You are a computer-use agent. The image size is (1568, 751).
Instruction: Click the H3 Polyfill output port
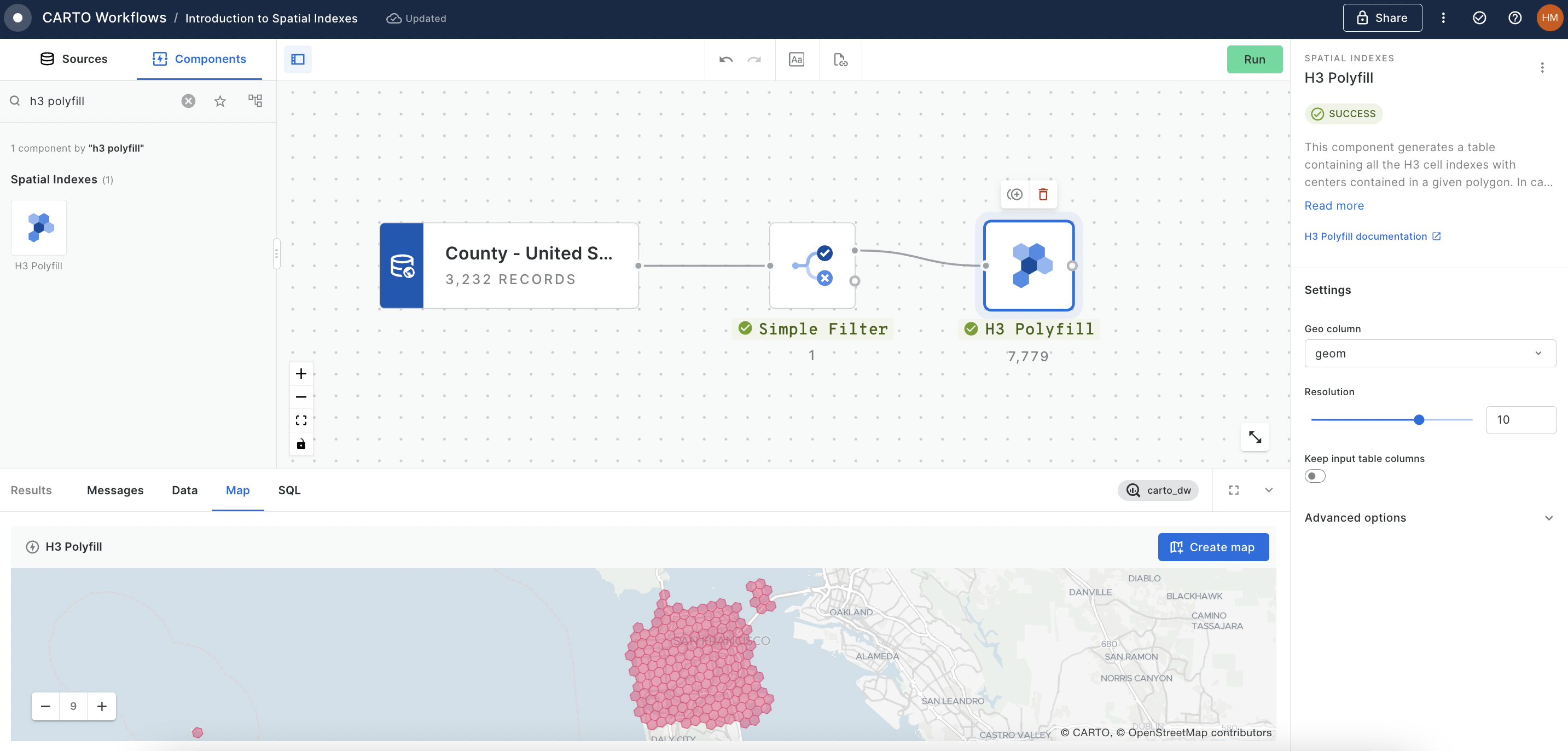1072,265
